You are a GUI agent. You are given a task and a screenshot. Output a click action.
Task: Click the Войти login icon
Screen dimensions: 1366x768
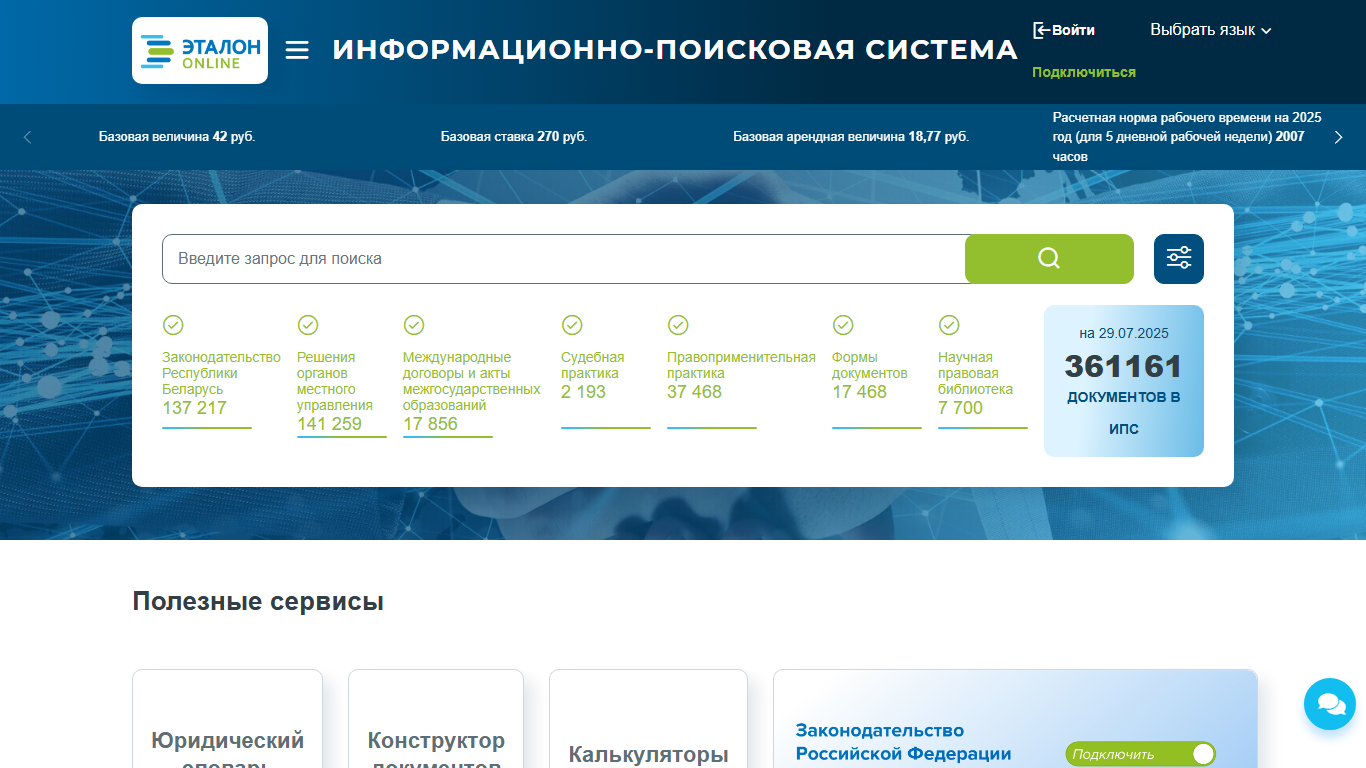(1041, 30)
